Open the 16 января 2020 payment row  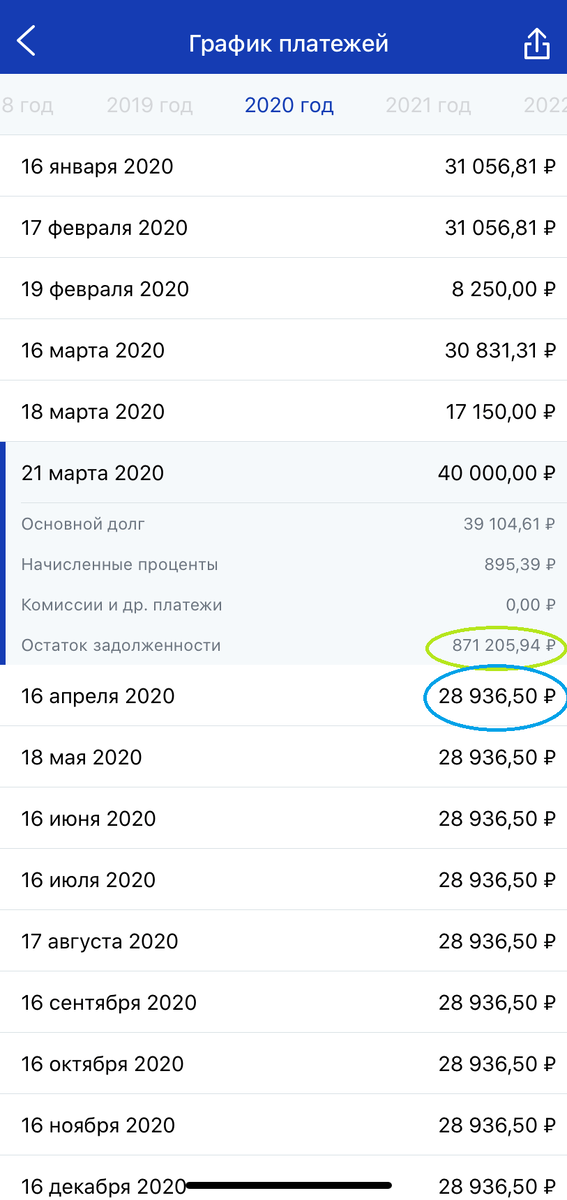(283, 166)
